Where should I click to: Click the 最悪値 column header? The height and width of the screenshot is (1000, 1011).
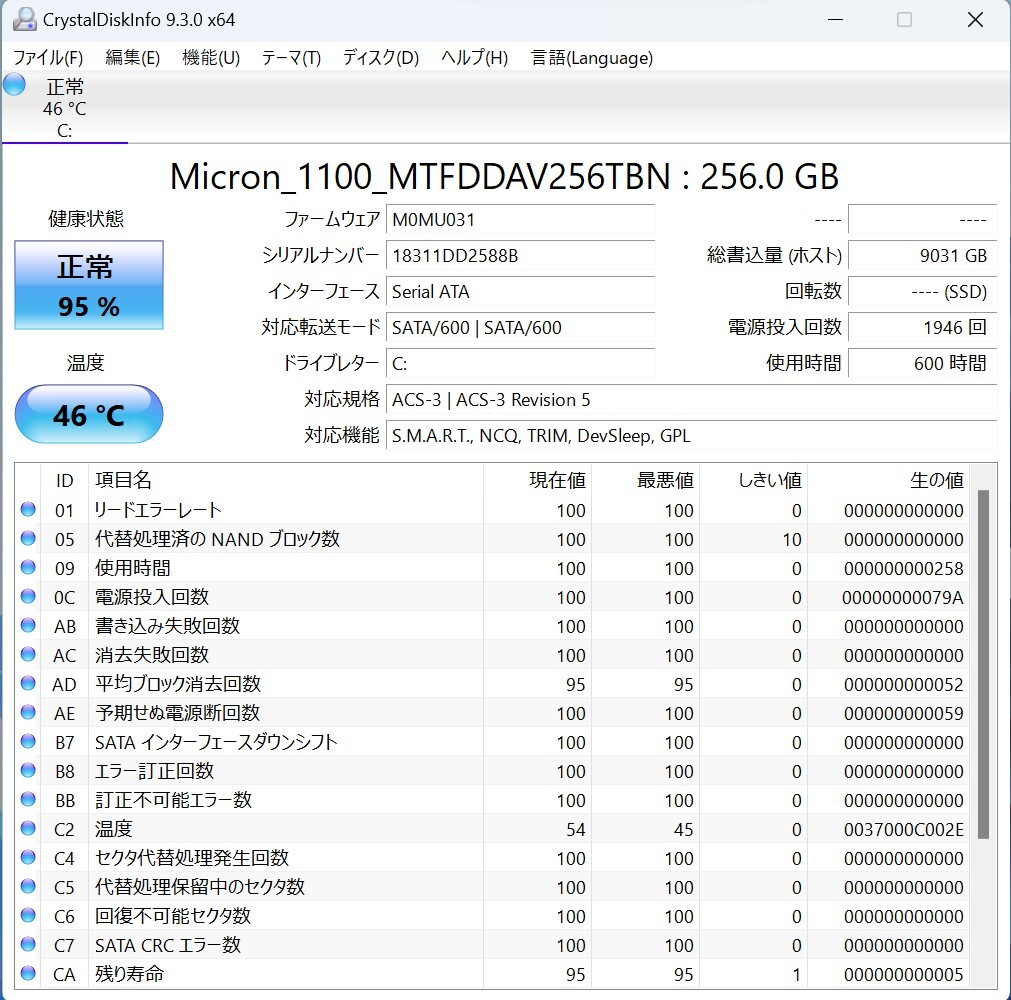[645, 480]
